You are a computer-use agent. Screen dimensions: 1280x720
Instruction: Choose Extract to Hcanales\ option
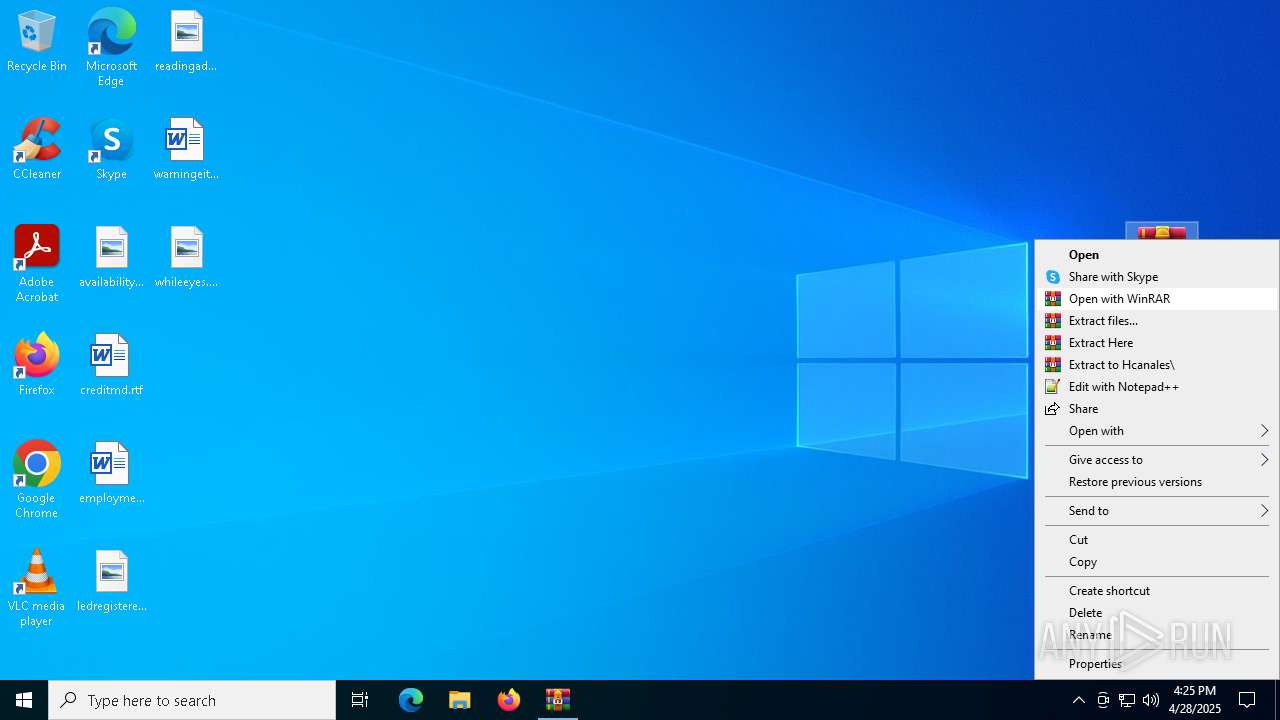[1157, 365]
